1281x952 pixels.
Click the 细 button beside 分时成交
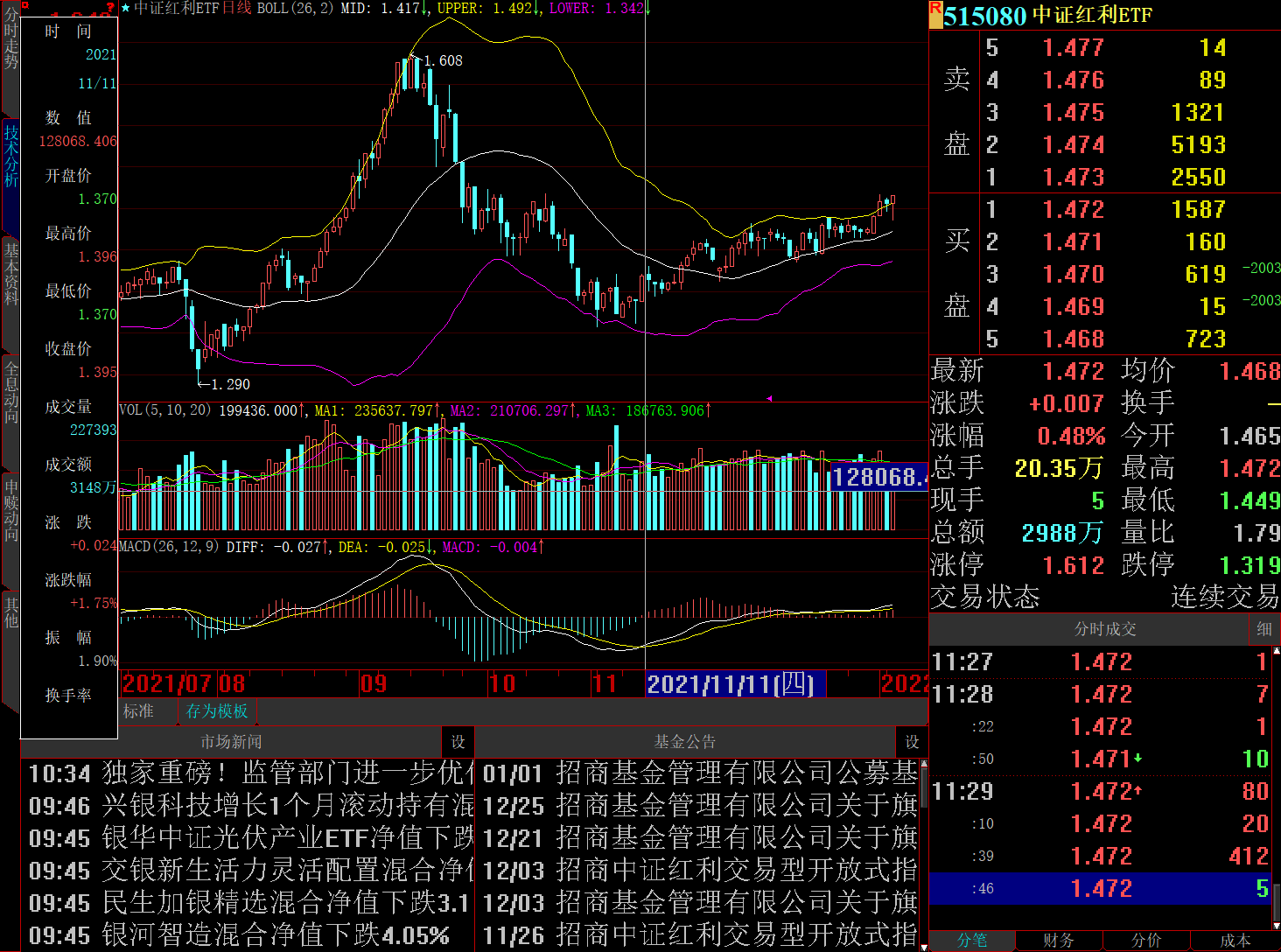[1264, 629]
